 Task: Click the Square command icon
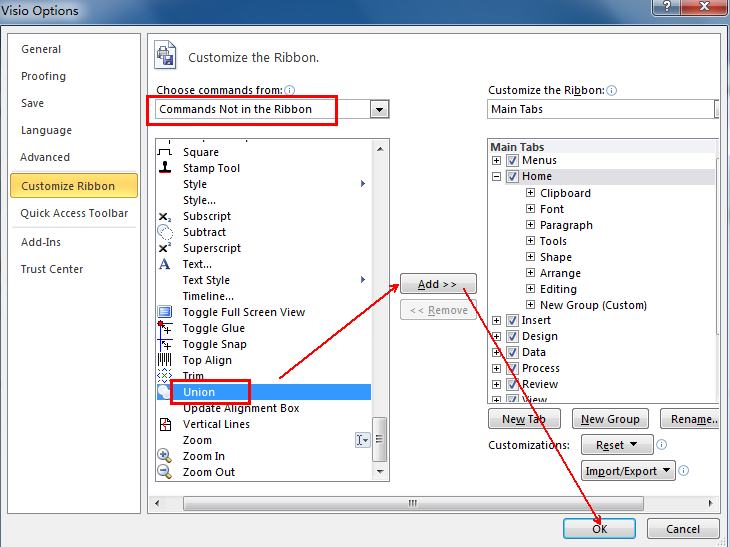point(165,152)
